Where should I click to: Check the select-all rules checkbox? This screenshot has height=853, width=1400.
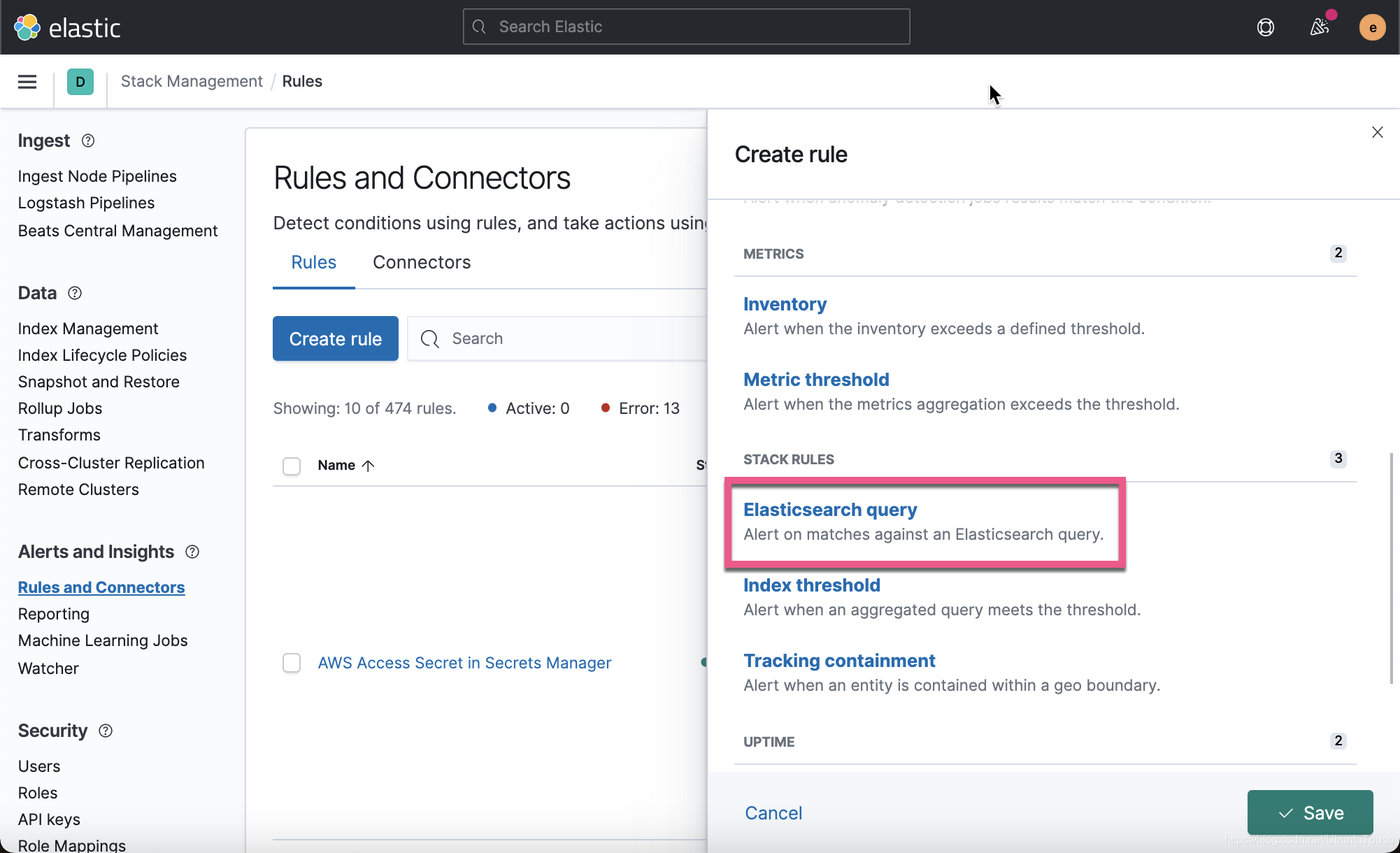[292, 466]
